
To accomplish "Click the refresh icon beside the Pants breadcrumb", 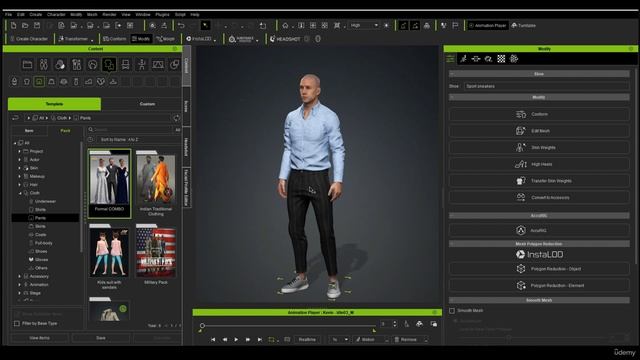I will [x=176, y=118].
